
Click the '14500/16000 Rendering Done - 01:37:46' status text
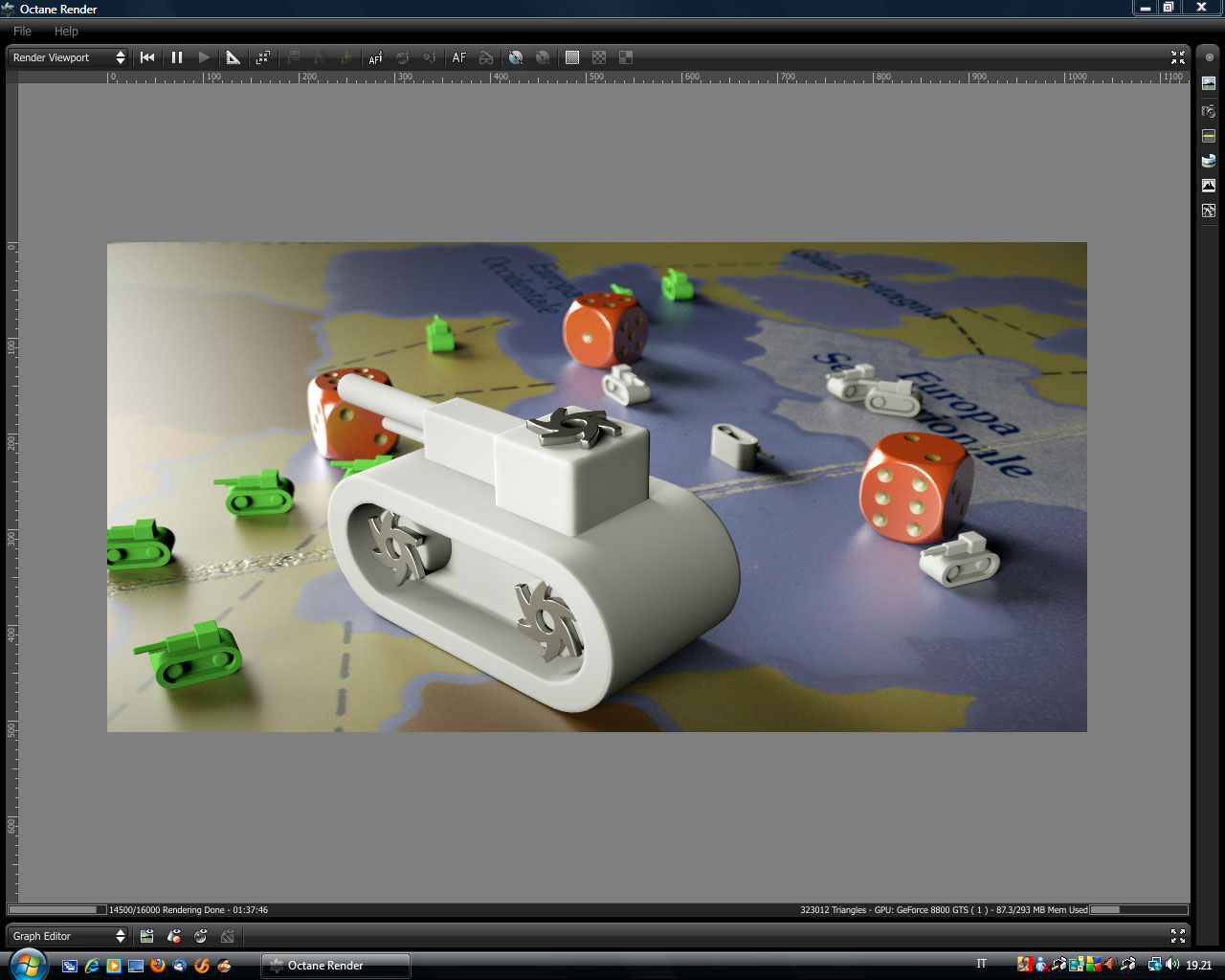pos(189,910)
